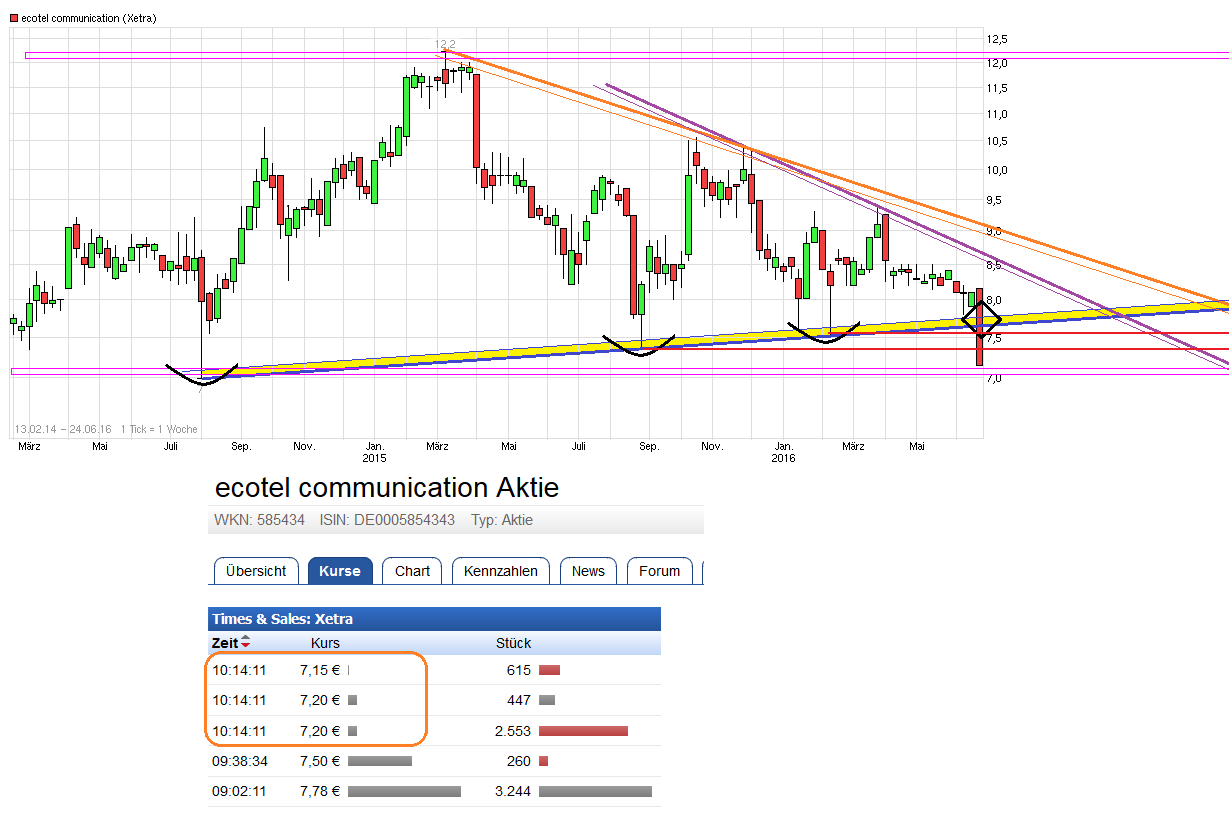1229x823 pixels.
Task: Click the 12,5 price axis label
Action: [x=998, y=39]
